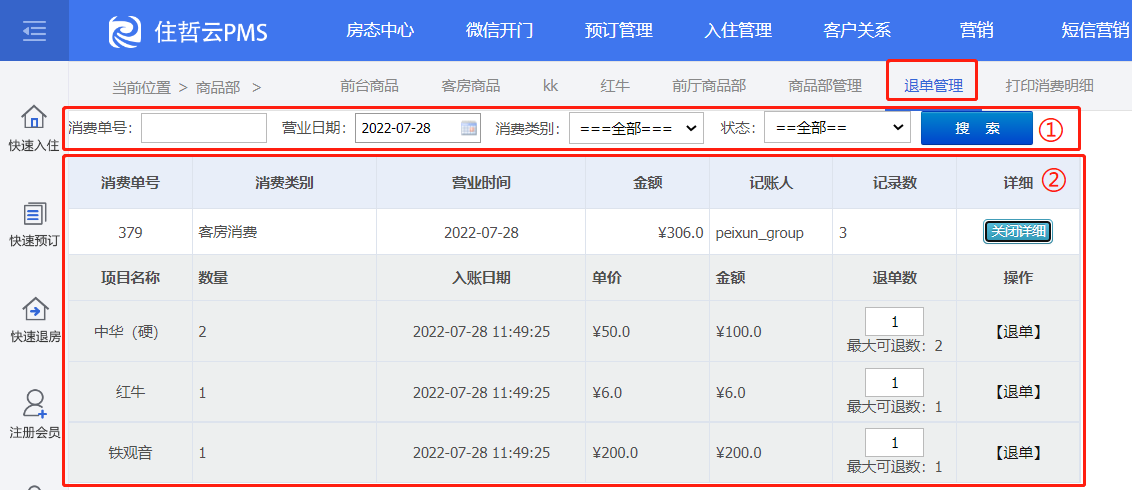Image resolution: width=1132 pixels, height=490 pixels.
Task: Click amount ¥306.0 cell
Action: click(x=648, y=232)
